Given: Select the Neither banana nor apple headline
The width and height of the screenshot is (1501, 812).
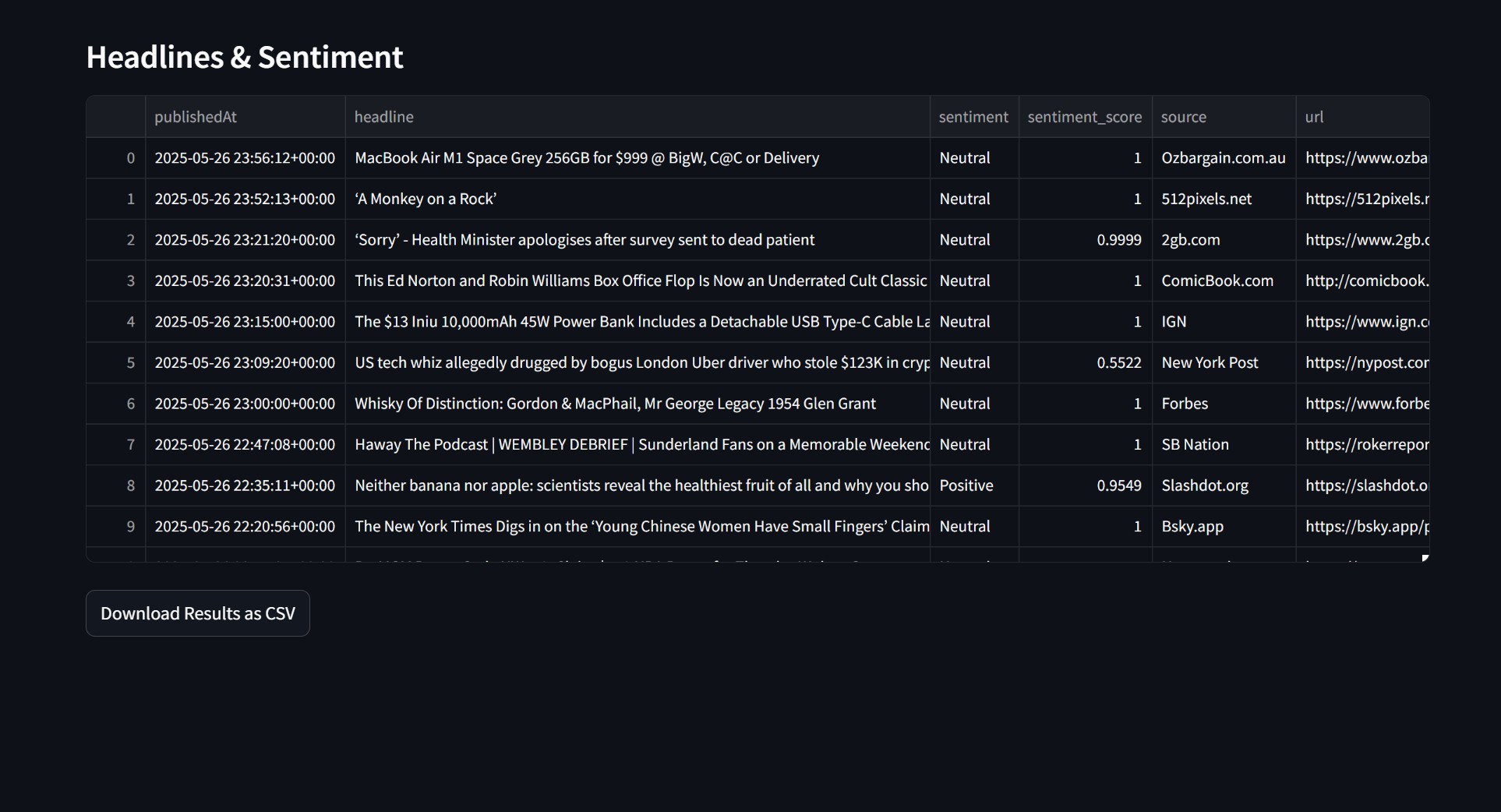Looking at the screenshot, I should [x=637, y=485].
